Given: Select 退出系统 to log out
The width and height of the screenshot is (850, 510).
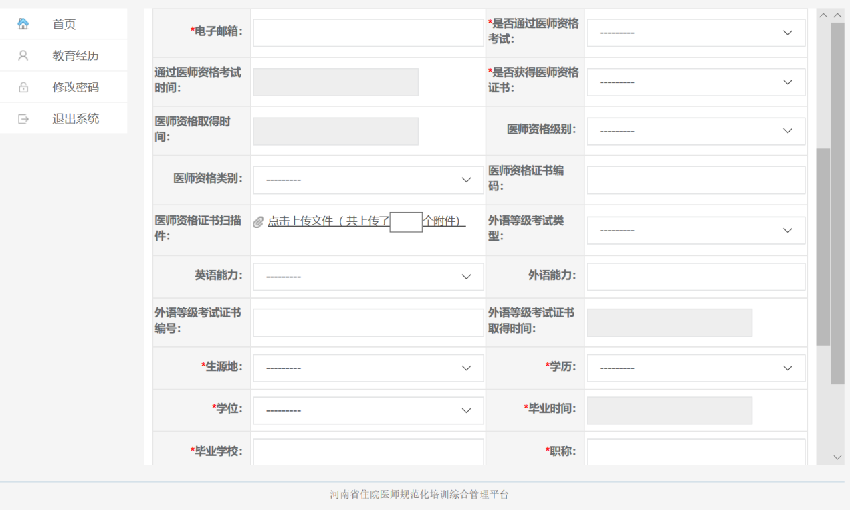Looking at the screenshot, I should pyautogui.click(x=64, y=119).
